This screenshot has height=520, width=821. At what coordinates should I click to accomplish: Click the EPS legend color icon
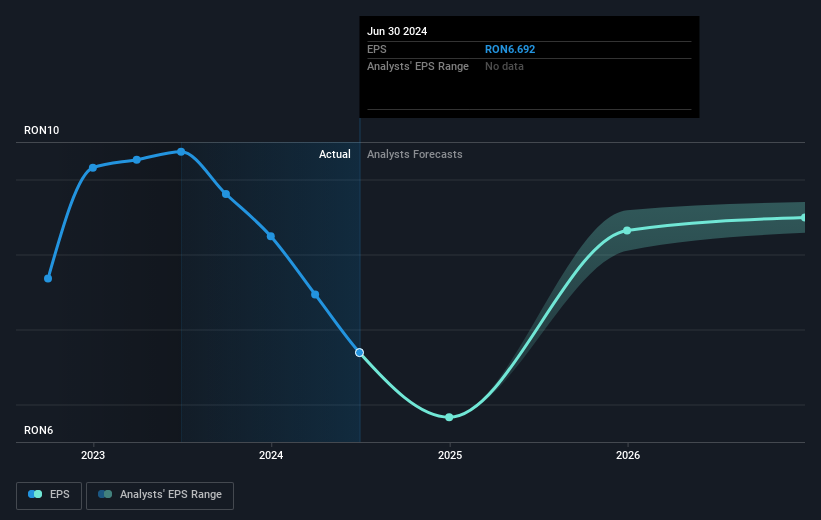[35, 494]
